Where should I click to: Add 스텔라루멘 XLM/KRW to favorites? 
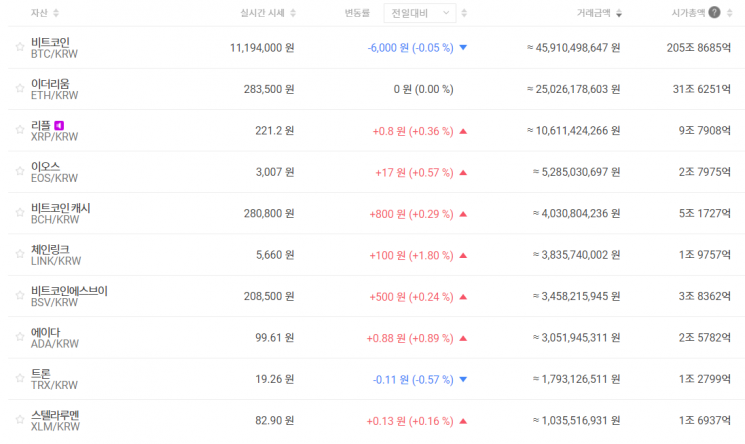coord(19,419)
